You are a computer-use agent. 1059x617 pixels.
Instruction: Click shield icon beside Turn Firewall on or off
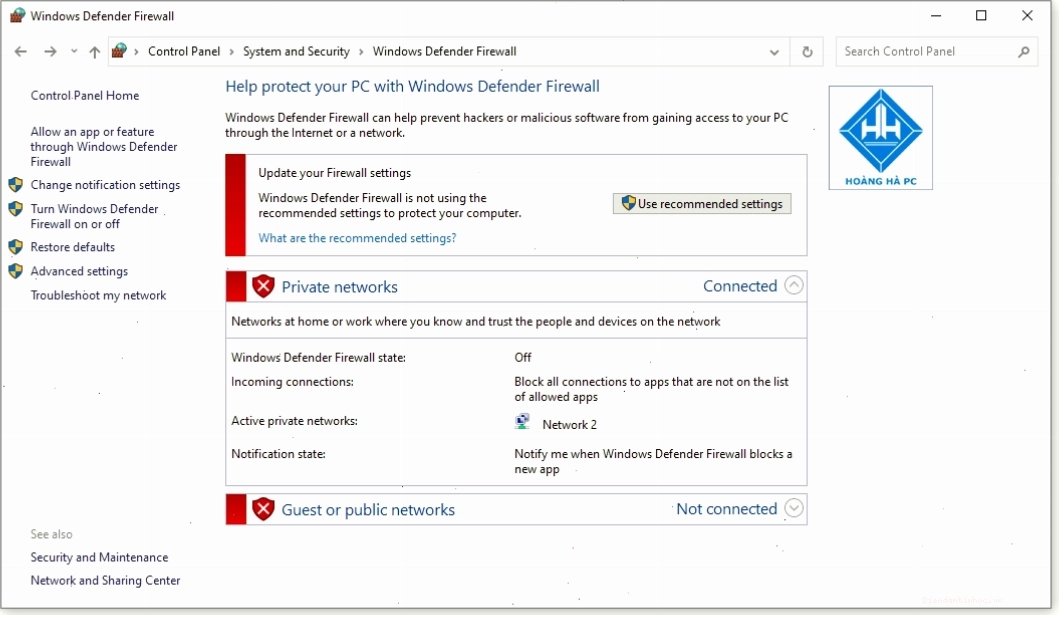16,209
